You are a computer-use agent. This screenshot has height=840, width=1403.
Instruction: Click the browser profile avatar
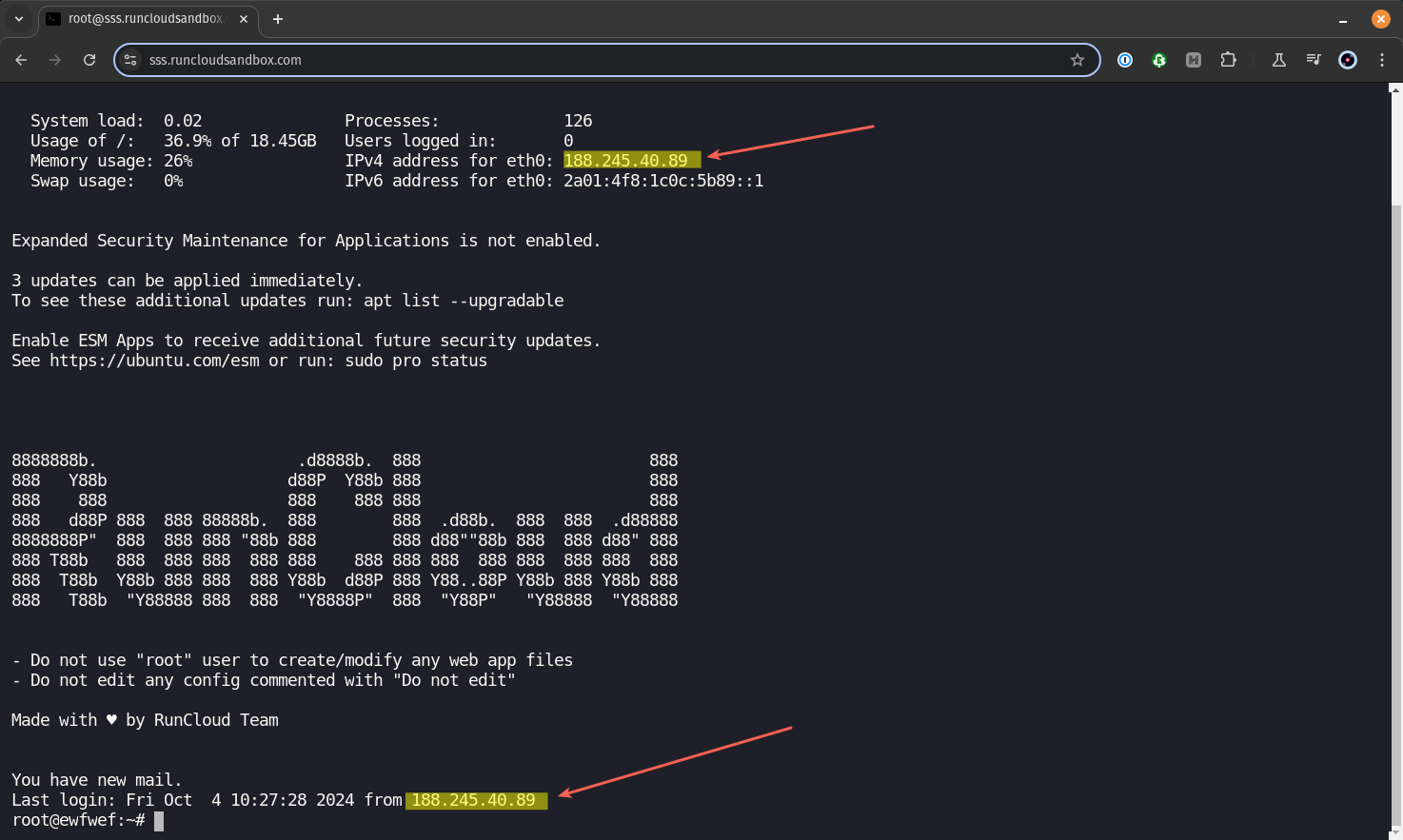point(1347,60)
